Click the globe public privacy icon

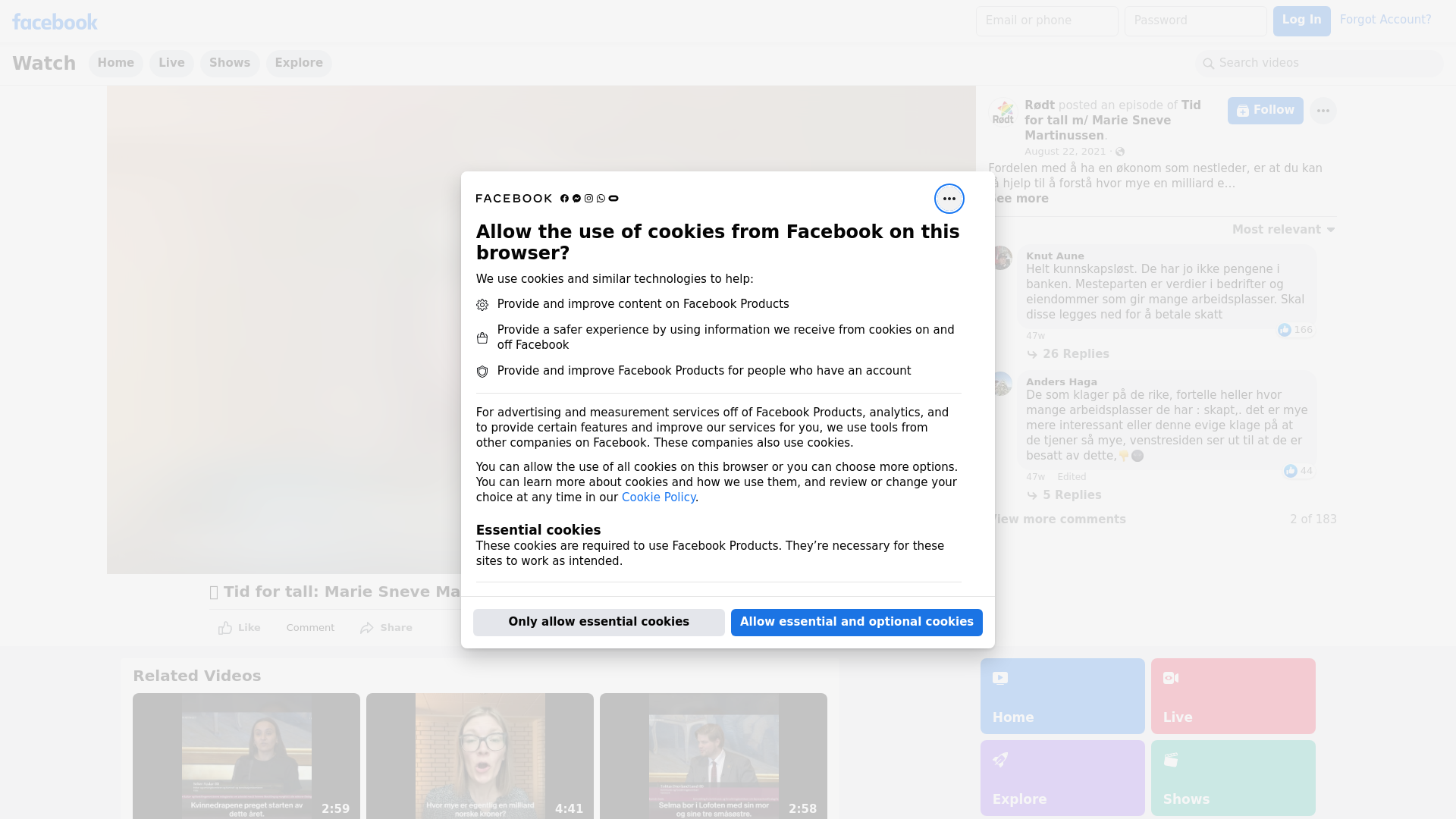tap(1120, 152)
